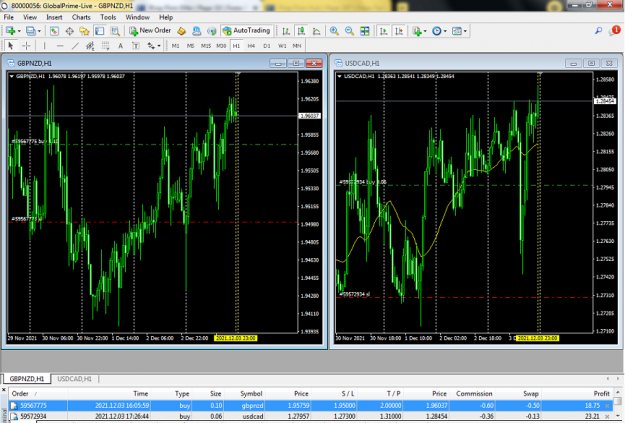Select the text label tool
The image size is (625, 423).
tap(136, 46)
